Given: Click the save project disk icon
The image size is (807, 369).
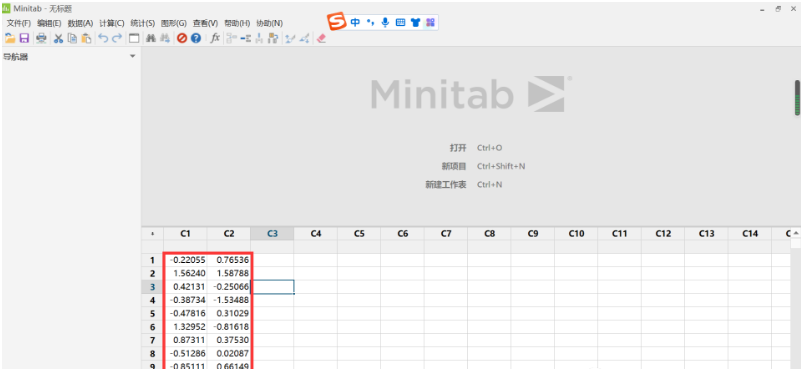Looking at the screenshot, I should 24,38.
